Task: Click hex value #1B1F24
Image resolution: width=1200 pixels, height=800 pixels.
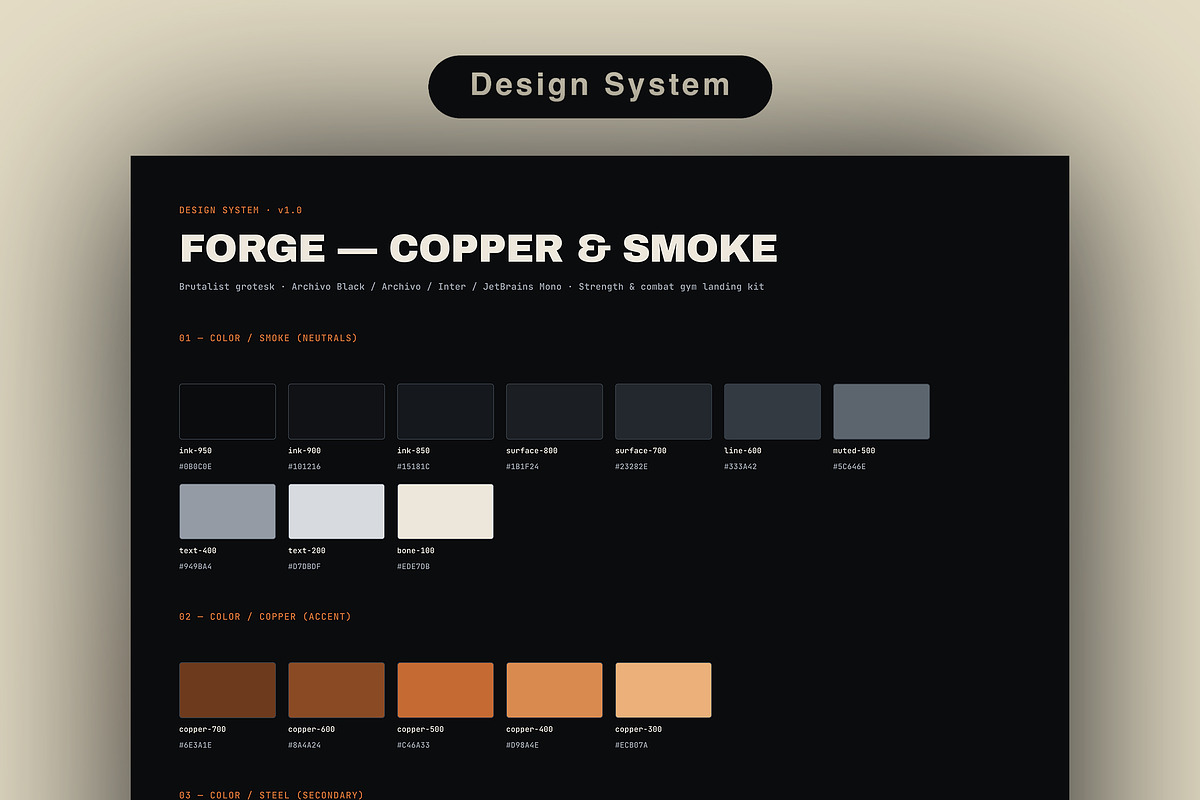Action: coord(522,467)
